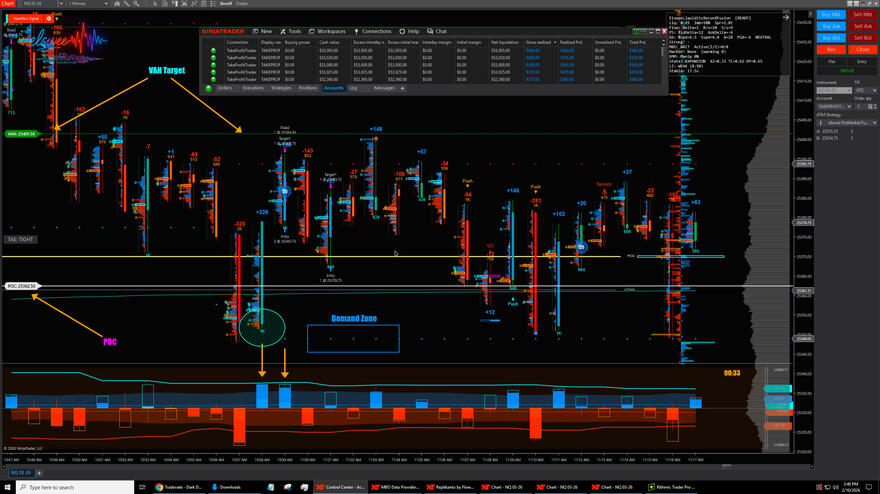Click the Help icon in Control Center
880x494 pixels.
point(404,31)
